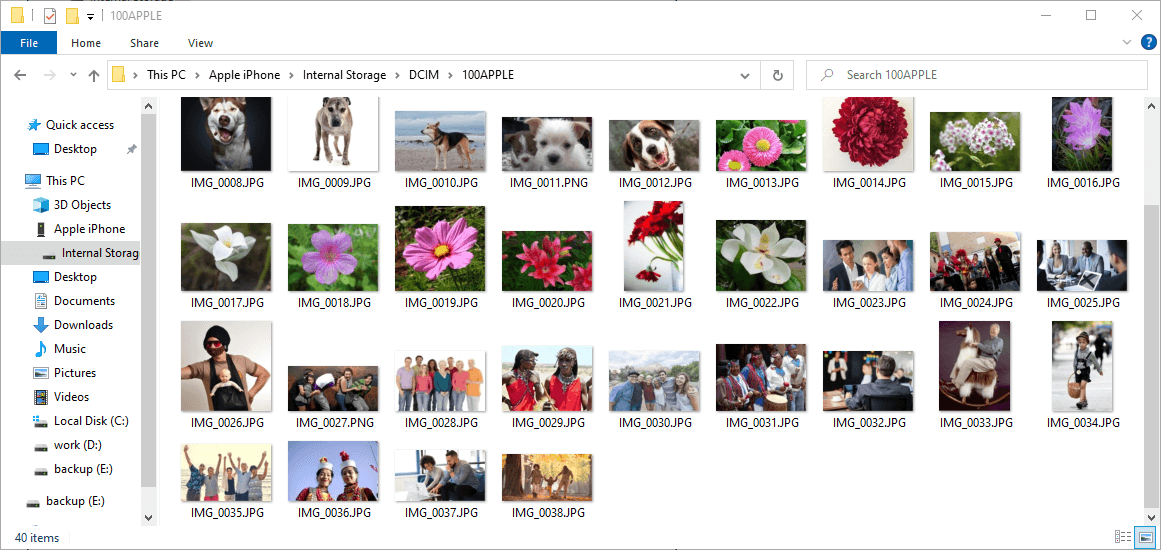Click Internal Storage breadcrumb in address bar
The width and height of the screenshot is (1161, 550).
click(344, 75)
